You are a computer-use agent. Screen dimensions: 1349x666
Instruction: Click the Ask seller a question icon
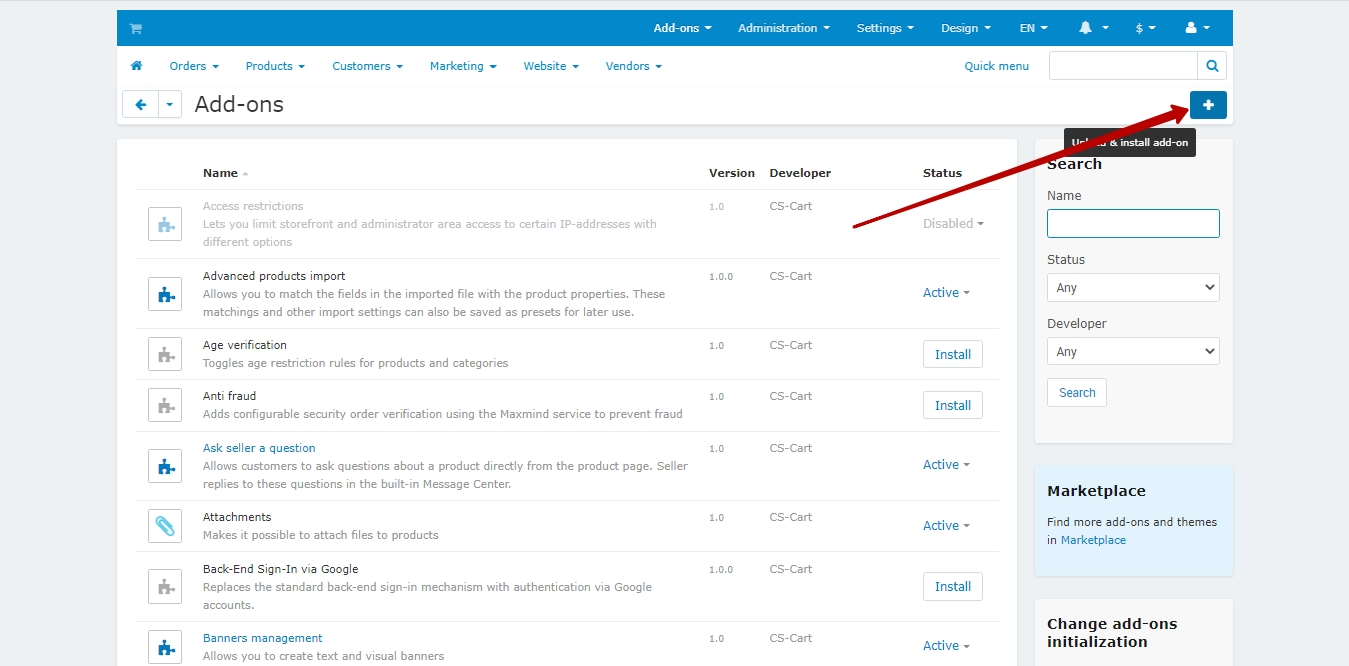[165, 466]
